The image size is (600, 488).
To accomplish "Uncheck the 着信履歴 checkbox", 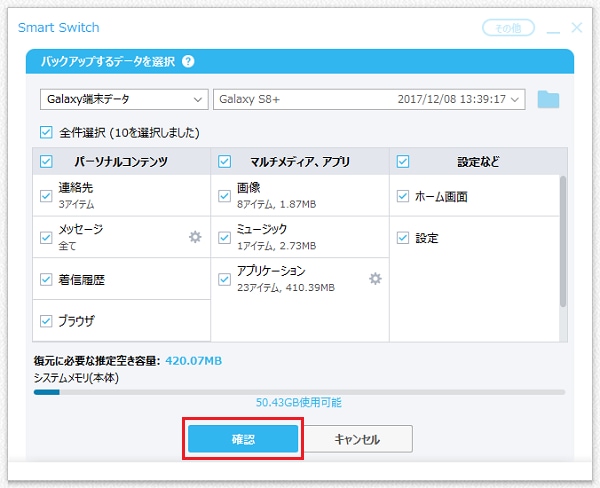I will tap(46, 279).
